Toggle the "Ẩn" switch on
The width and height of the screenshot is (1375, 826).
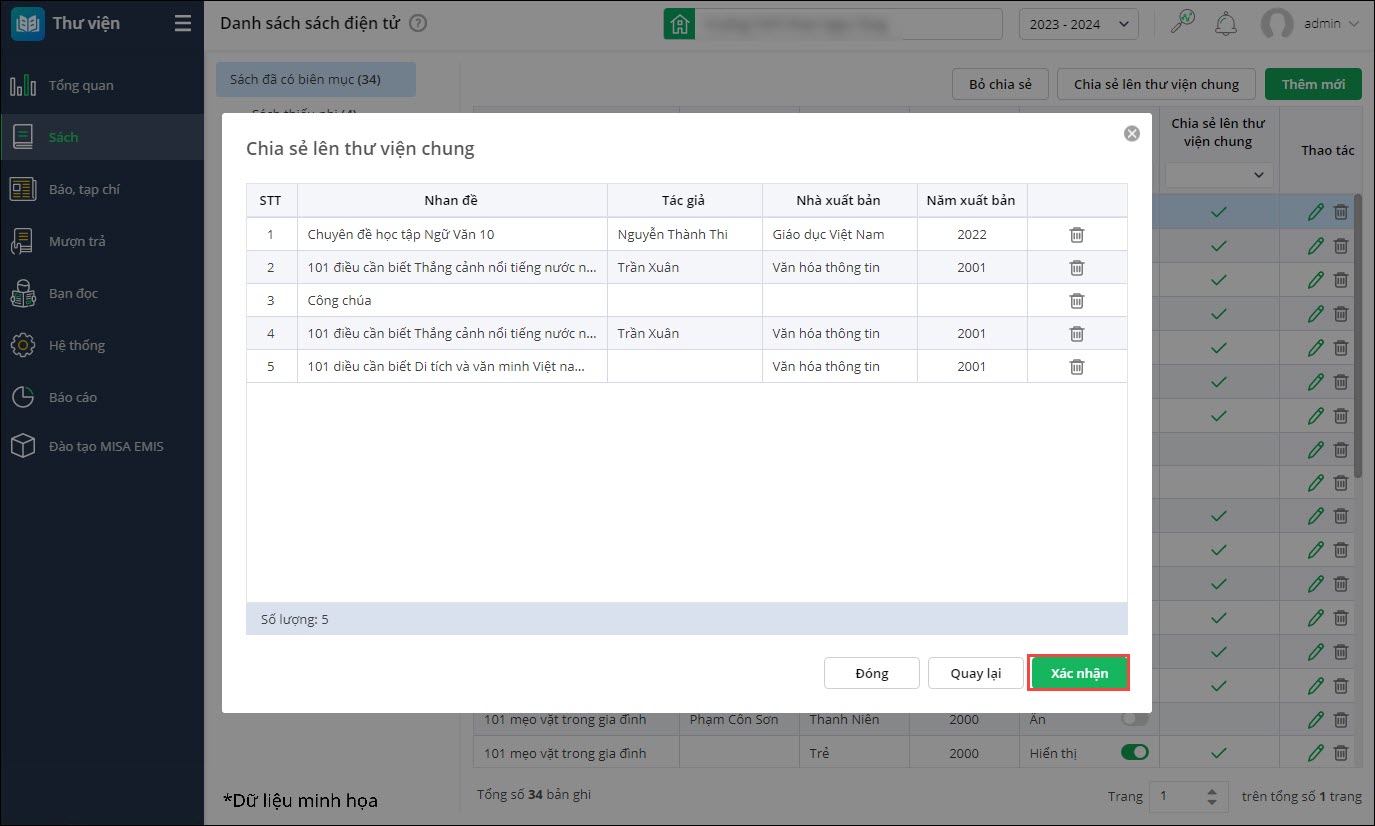[x=1135, y=718]
